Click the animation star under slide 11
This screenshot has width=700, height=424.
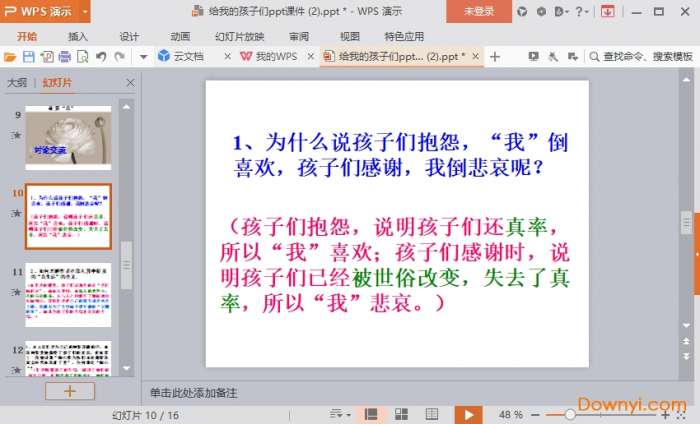coord(17,292)
